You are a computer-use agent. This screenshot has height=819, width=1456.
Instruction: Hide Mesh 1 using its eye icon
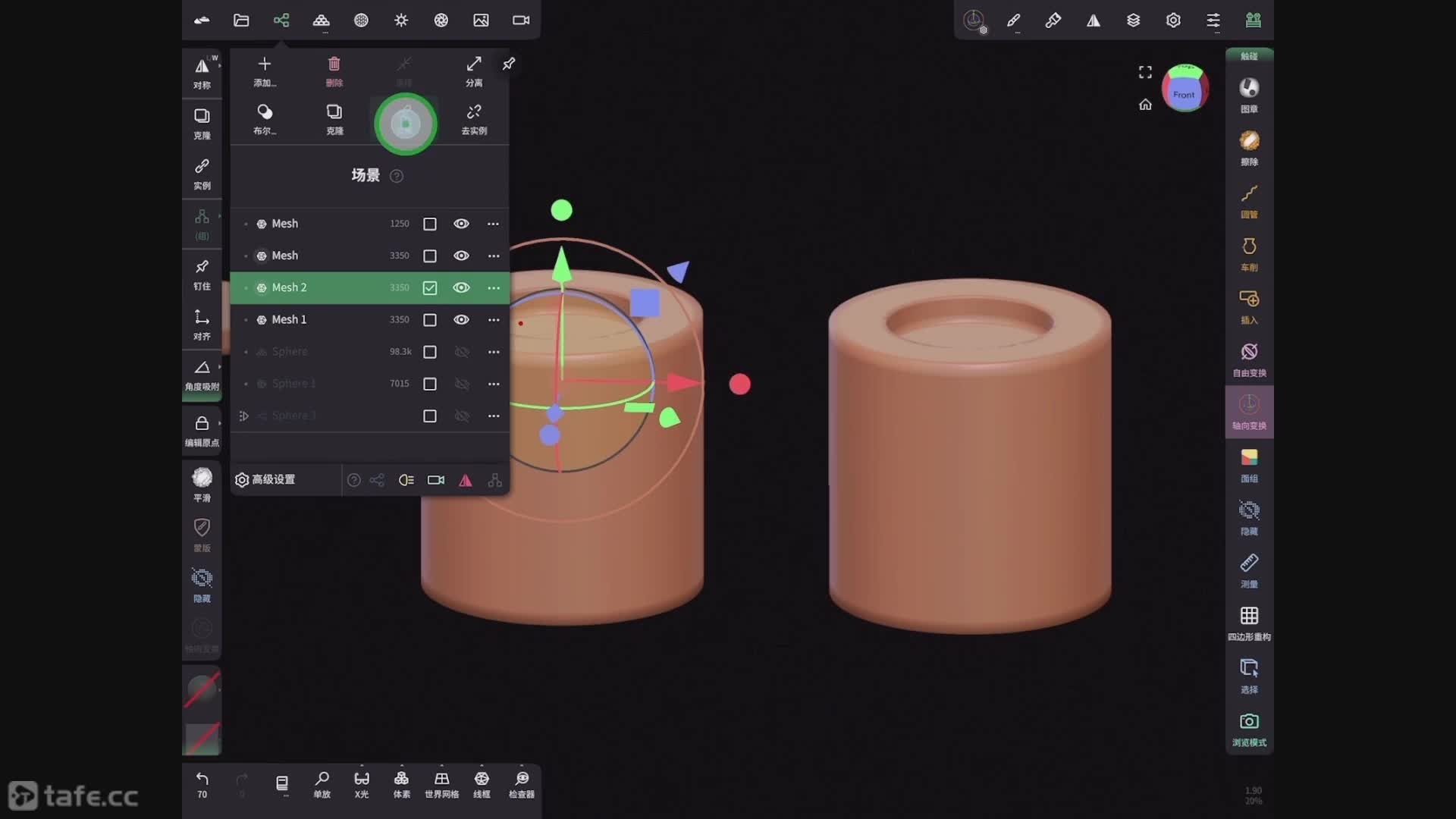tap(461, 320)
